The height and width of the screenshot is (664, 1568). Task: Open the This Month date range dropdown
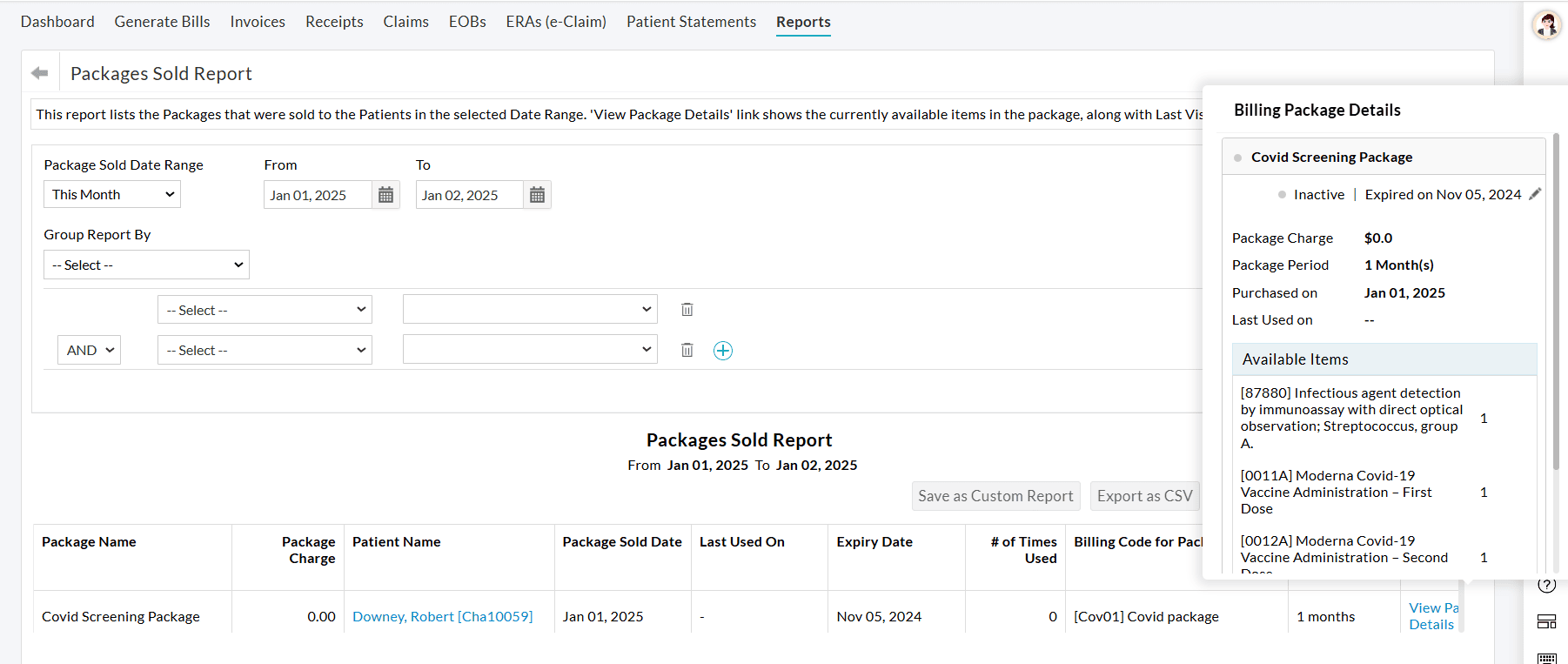112,195
